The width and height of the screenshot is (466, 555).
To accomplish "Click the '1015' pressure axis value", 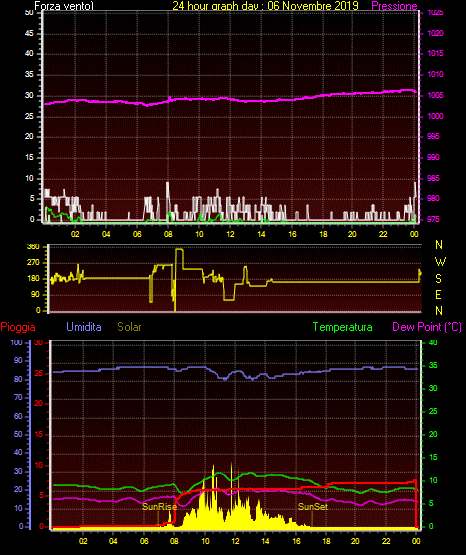I will [435, 53].
